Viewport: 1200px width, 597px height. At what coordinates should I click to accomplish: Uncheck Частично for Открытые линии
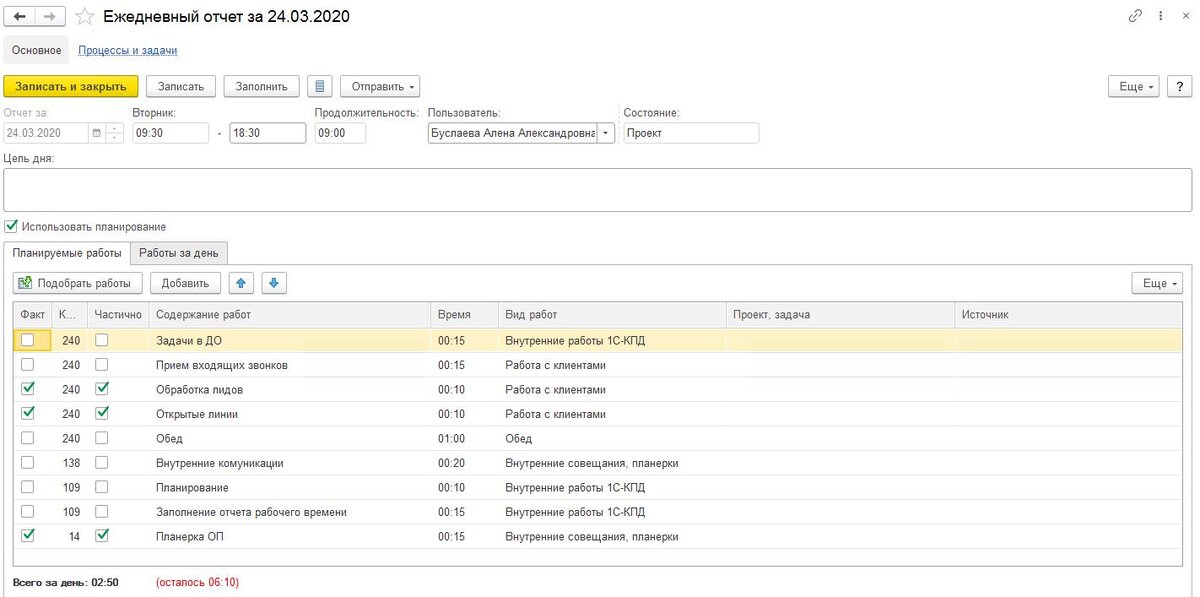(101, 413)
